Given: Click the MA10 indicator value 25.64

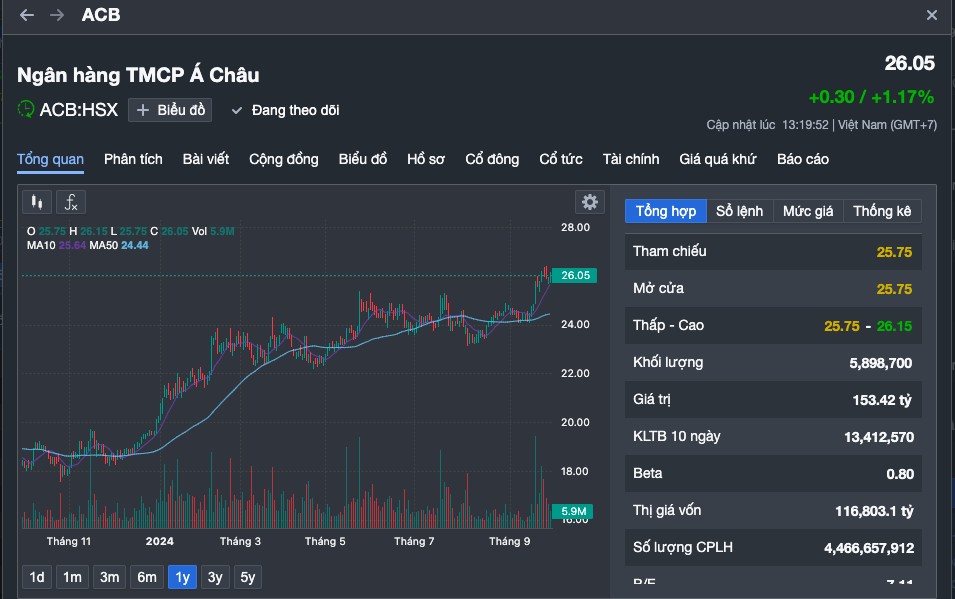Looking at the screenshot, I should (x=72, y=246).
